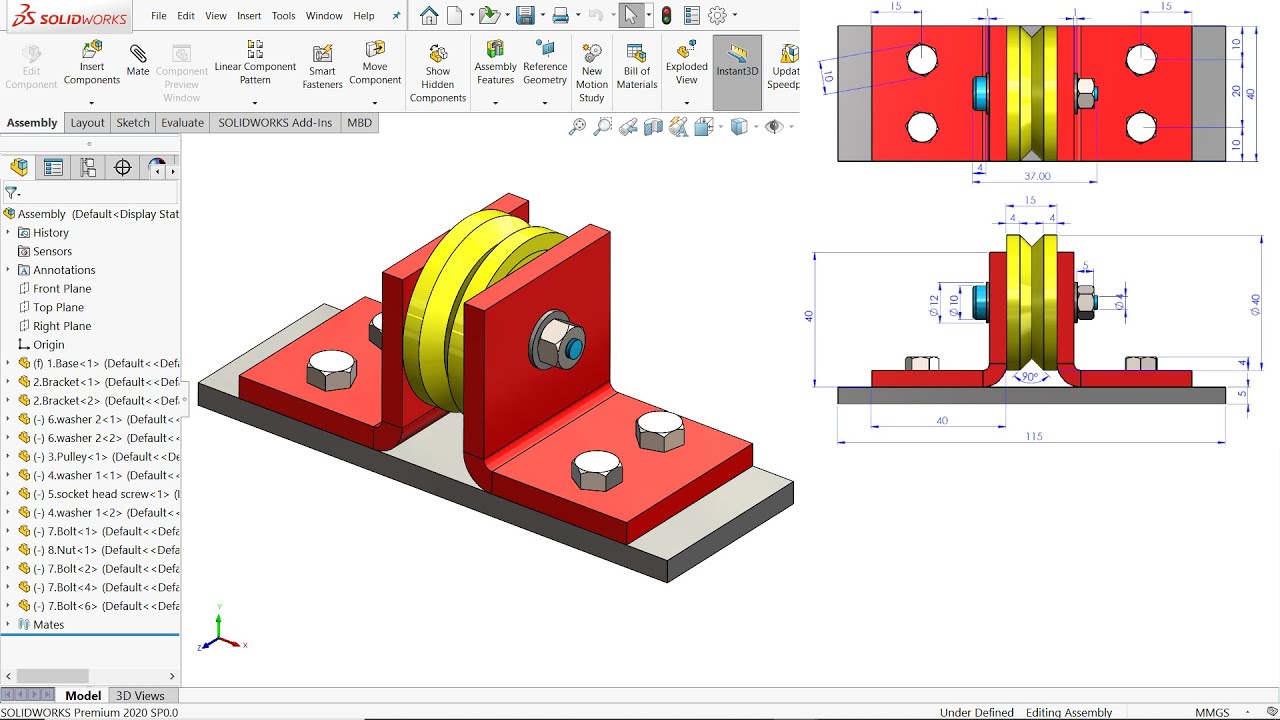The image size is (1280, 720).
Task: Expand Reference Geometry dropdown arrow
Action: point(545,103)
